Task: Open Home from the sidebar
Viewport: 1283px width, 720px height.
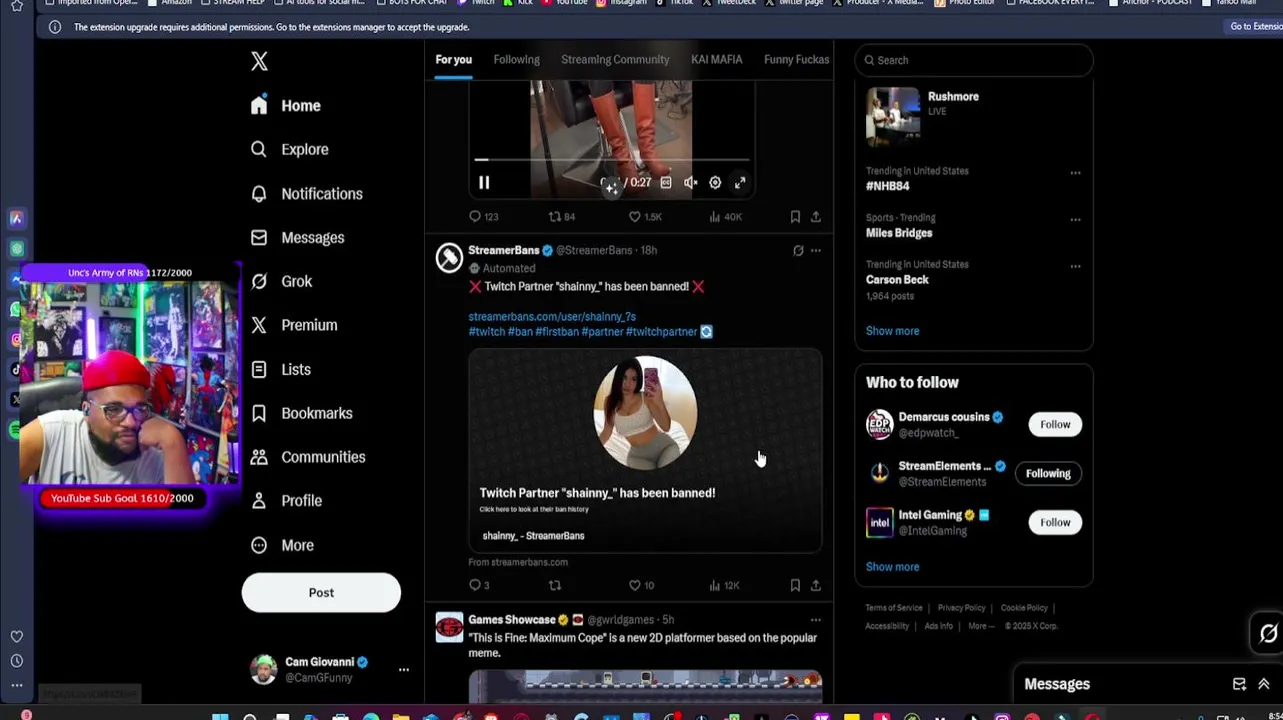Action: coord(286,105)
